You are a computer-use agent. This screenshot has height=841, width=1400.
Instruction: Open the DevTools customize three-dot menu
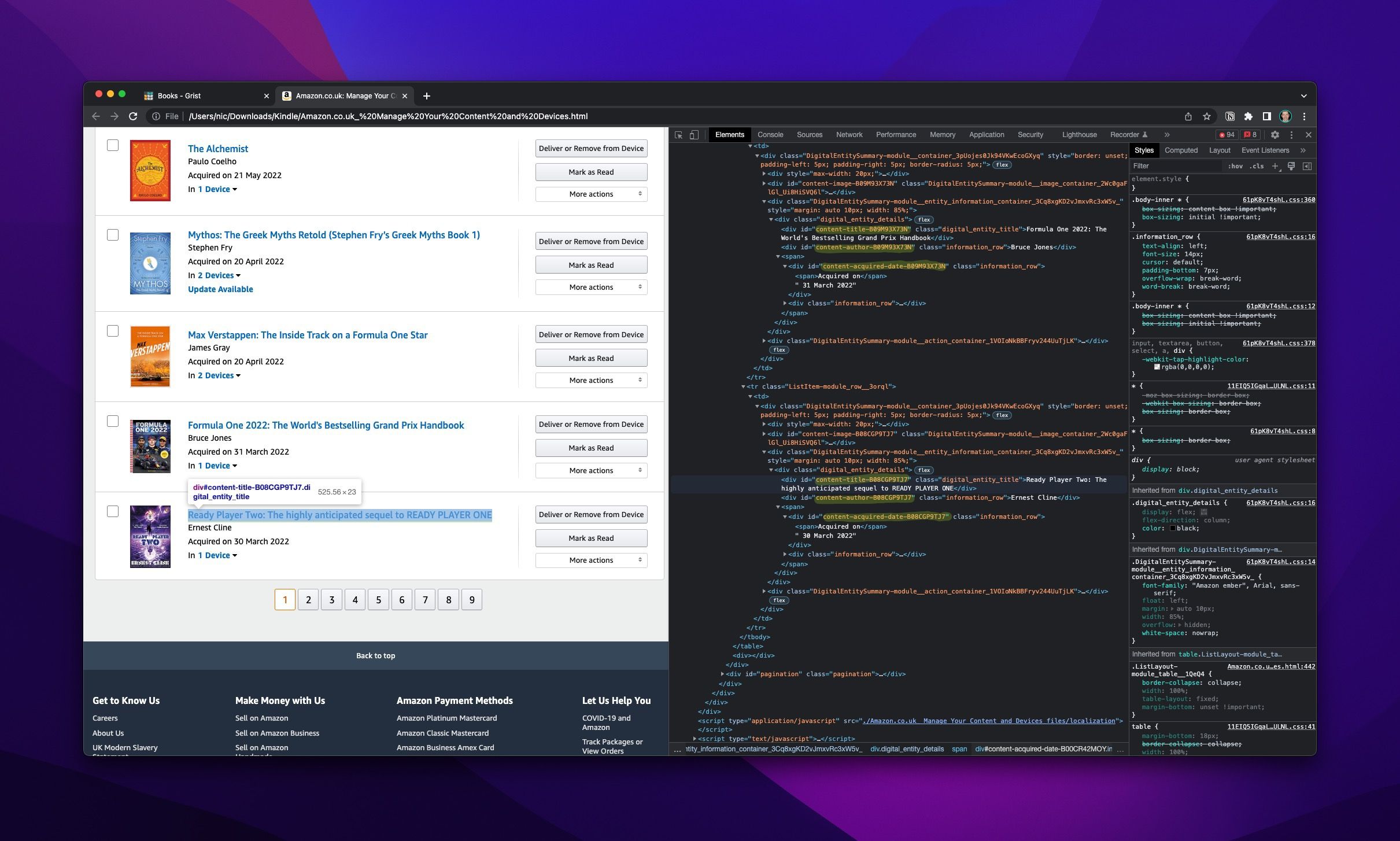coord(1291,135)
